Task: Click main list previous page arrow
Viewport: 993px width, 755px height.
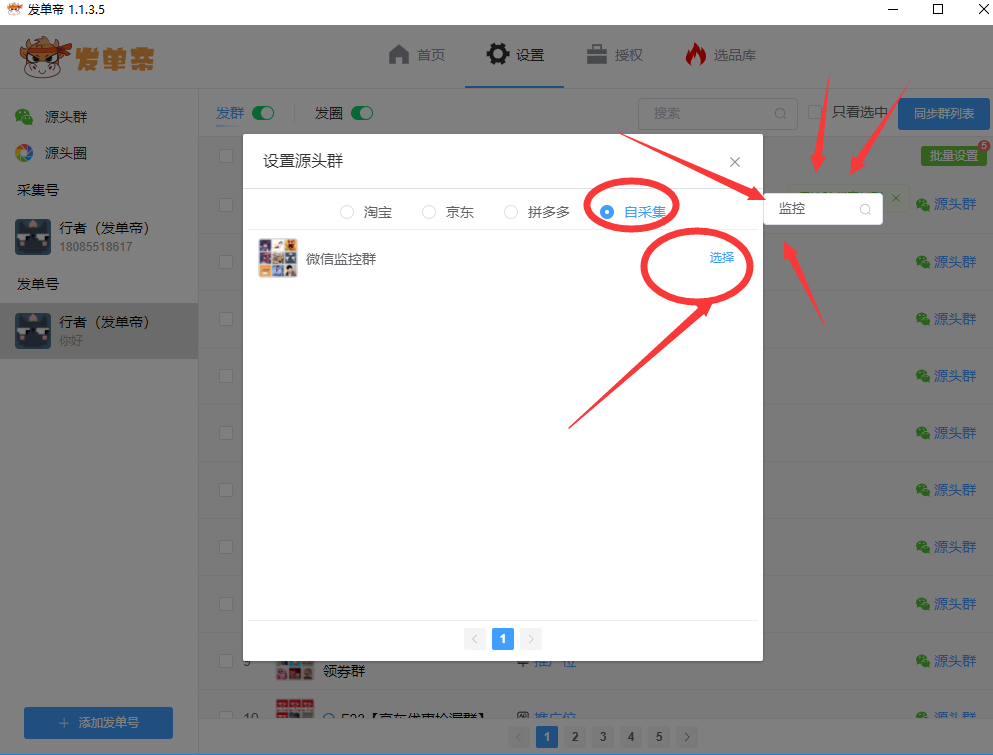Action: pyautogui.click(x=519, y=737)
